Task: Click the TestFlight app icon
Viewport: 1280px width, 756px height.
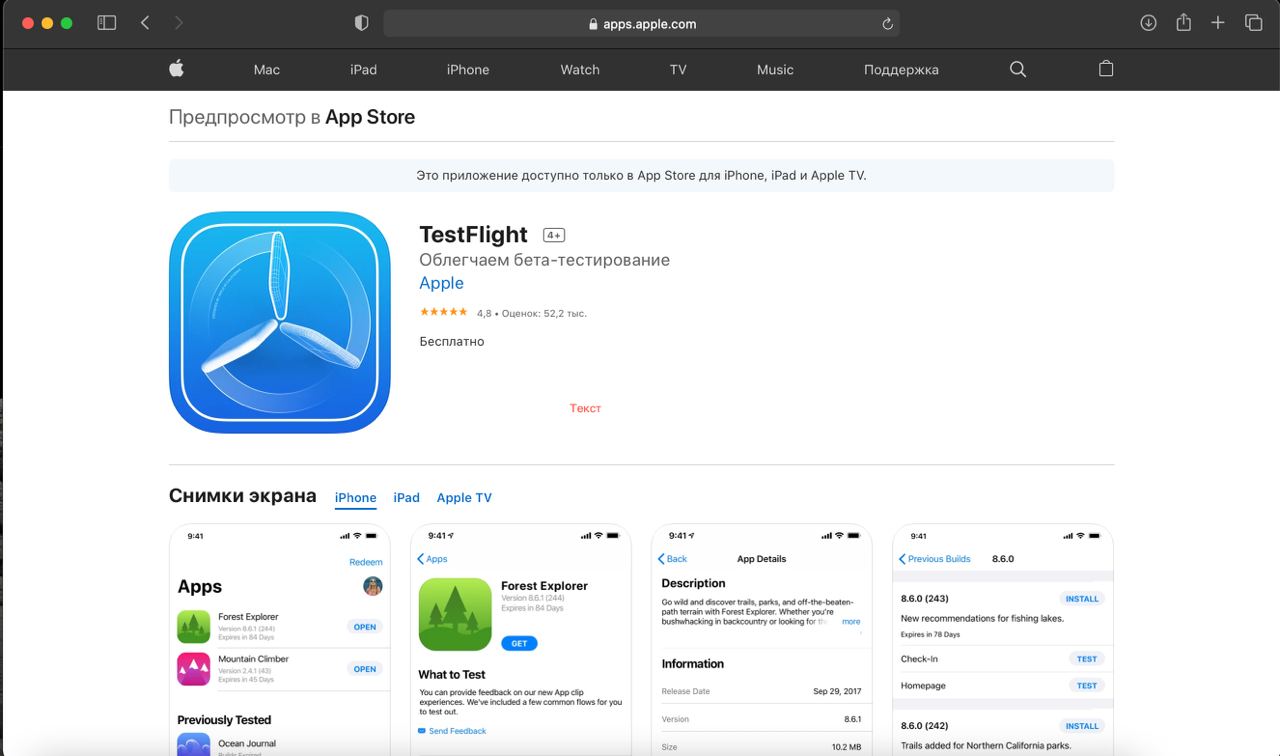Action: click(280, 322)
